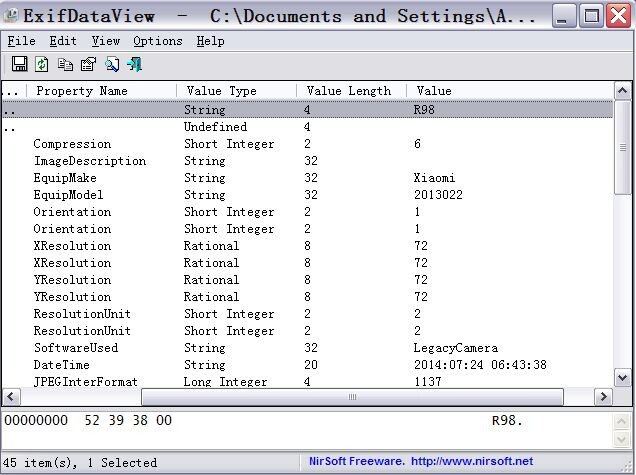Click the Find toolbar icon
This screenshot has height=475, width=636.
112,64
